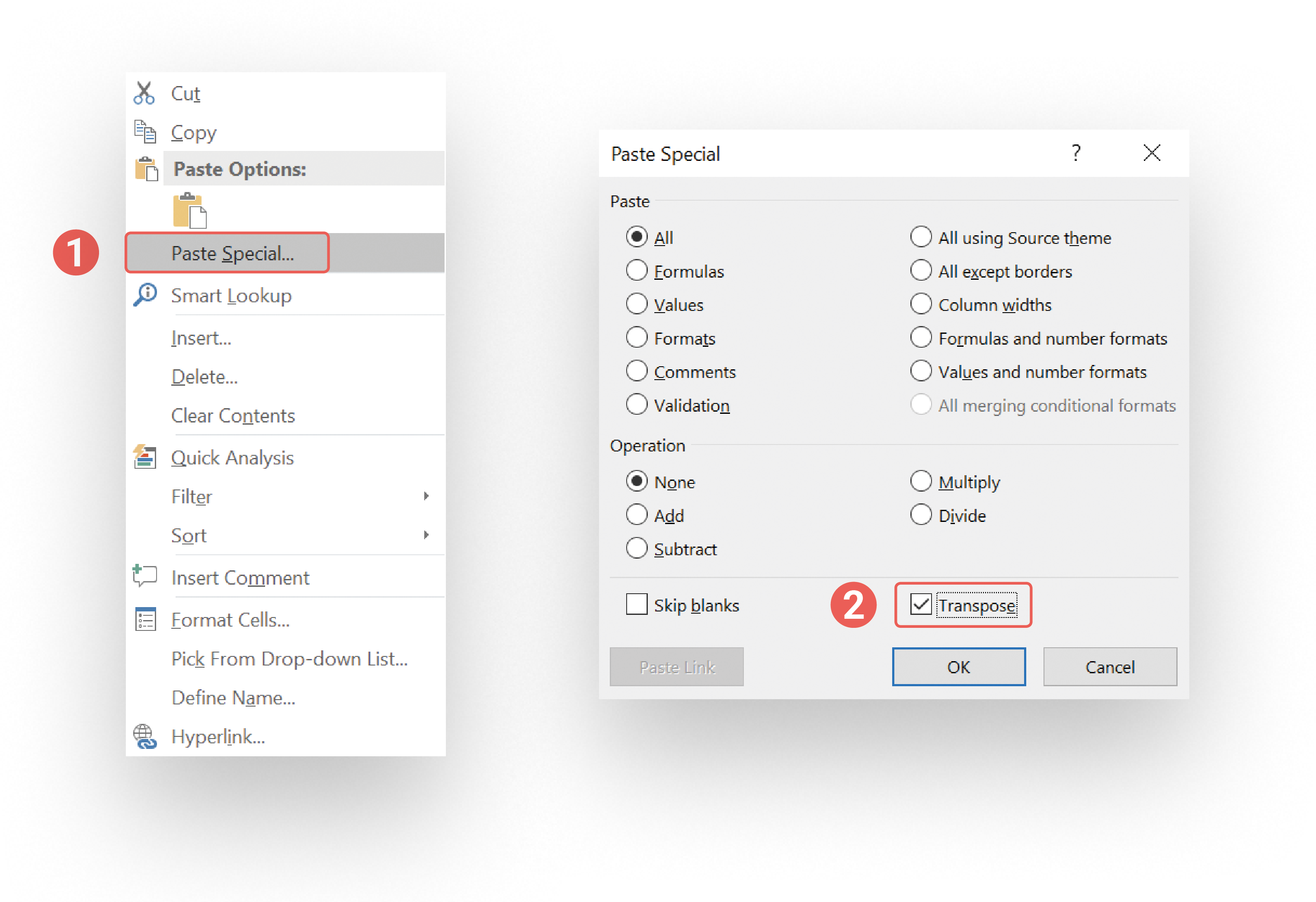1316x902 pixels.
Task: Select Column widths radio button
Action: click(921, 304)
